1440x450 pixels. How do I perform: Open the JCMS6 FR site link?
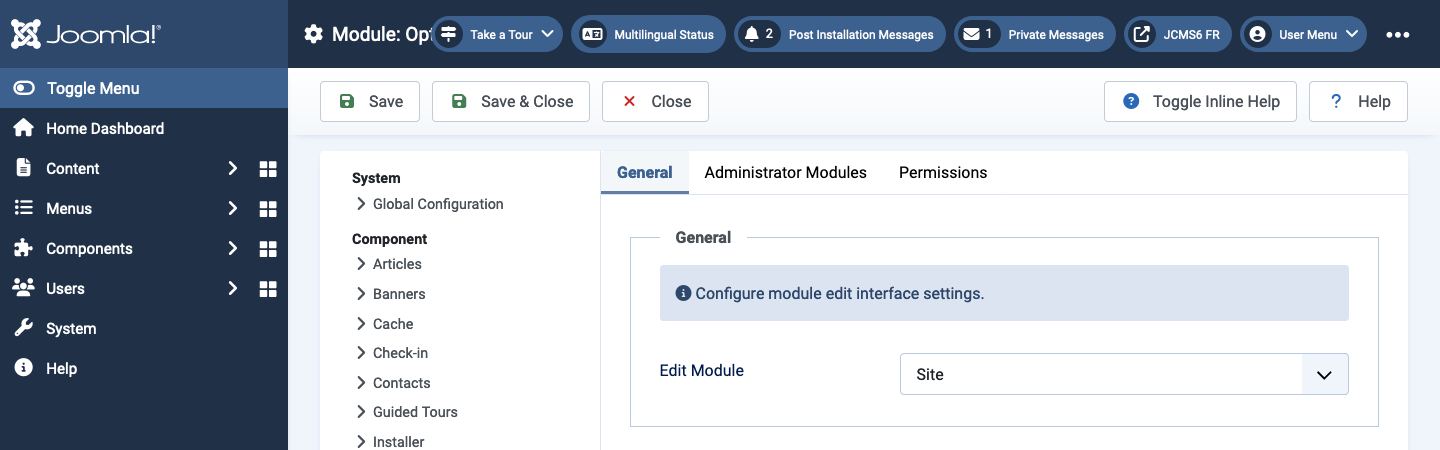point(1178,34)
